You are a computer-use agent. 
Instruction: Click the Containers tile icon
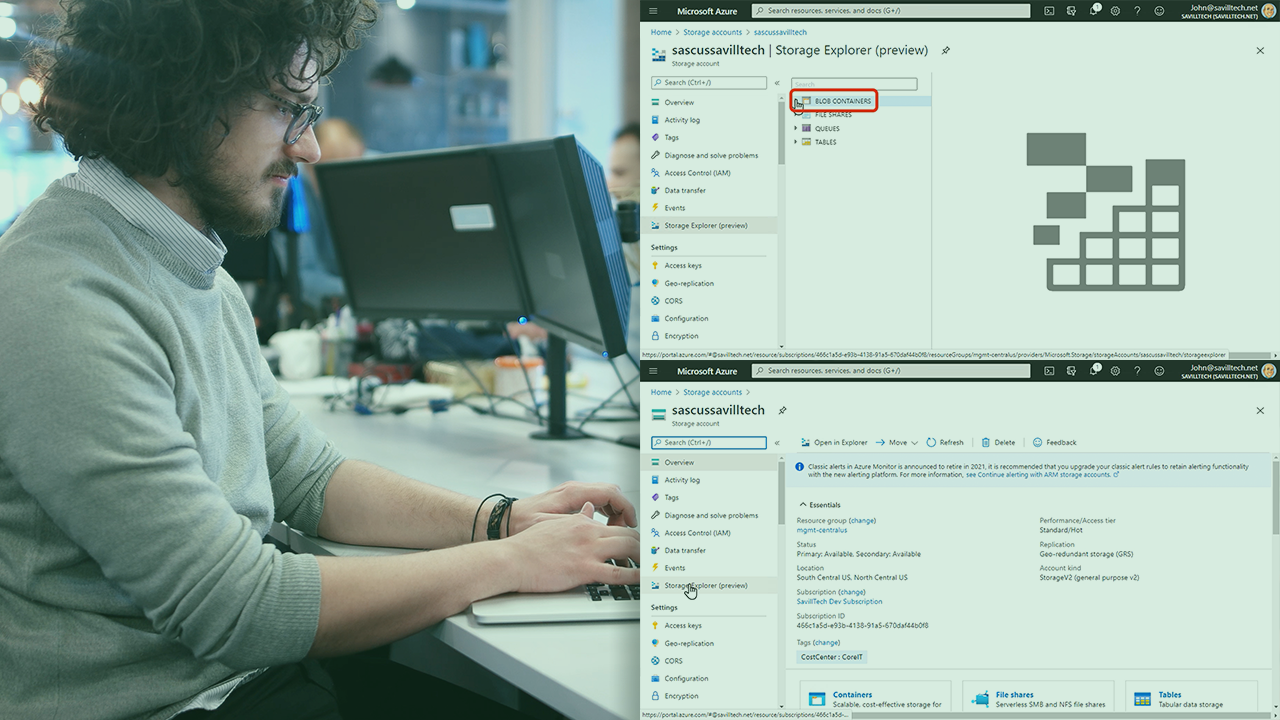[817, 699]
